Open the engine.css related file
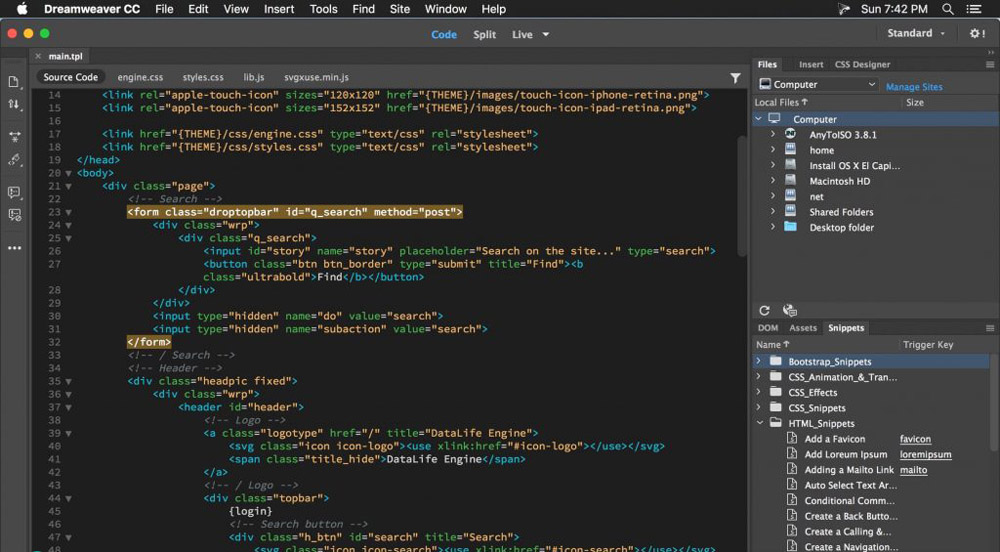1000x552 pixels. pyautogui.click(x=140, y=77)
